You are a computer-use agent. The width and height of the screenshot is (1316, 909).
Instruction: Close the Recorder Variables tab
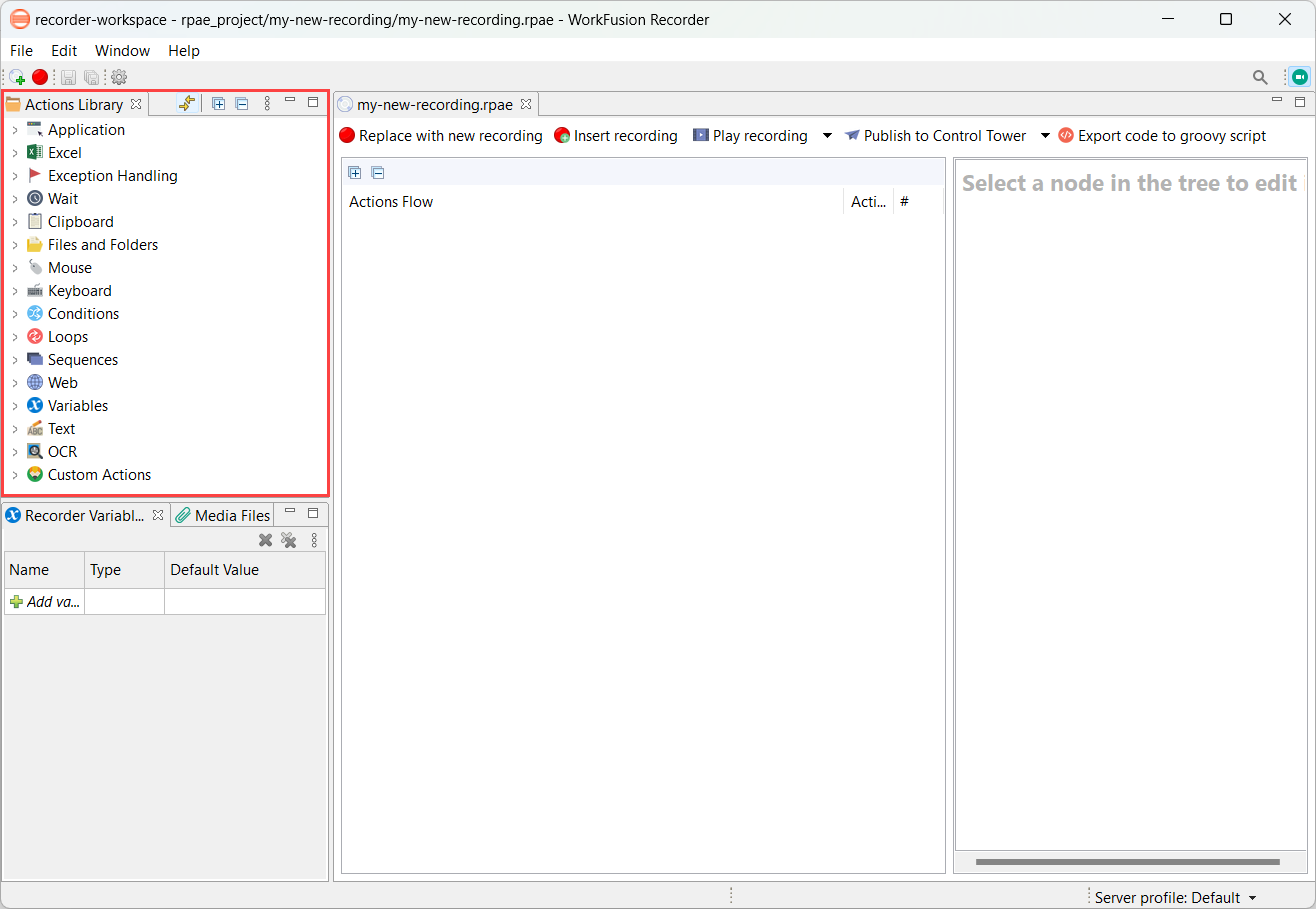tap(157, 515)
